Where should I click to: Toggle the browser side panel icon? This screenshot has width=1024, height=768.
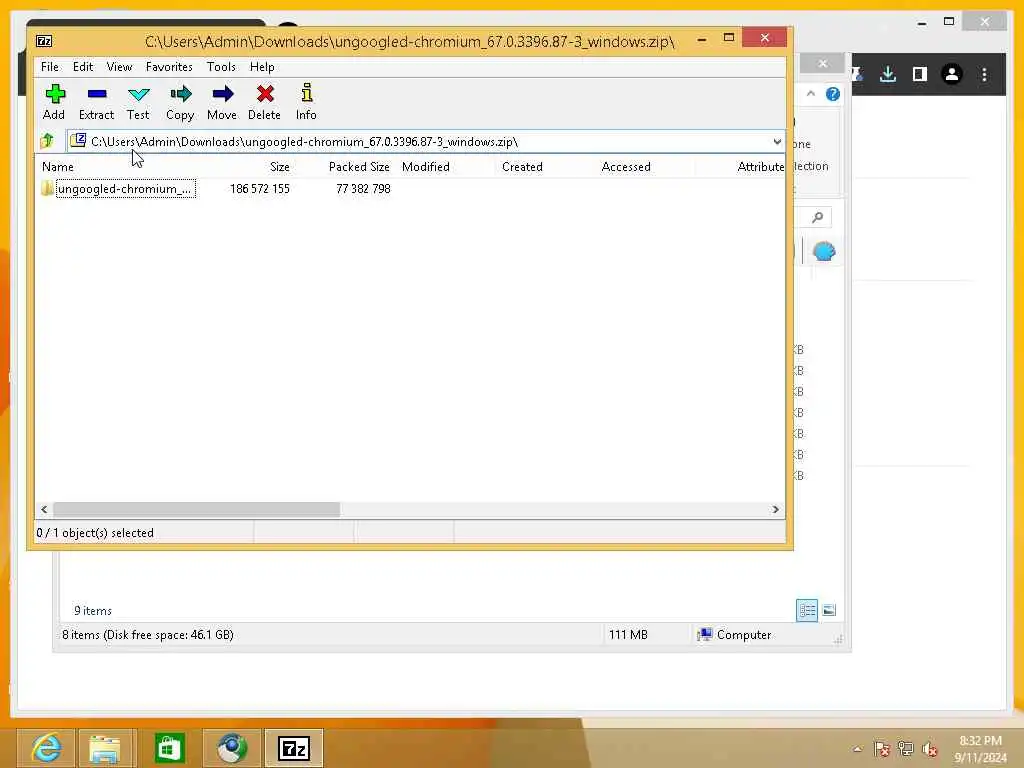pyautogui.click(x=920, y=74)
